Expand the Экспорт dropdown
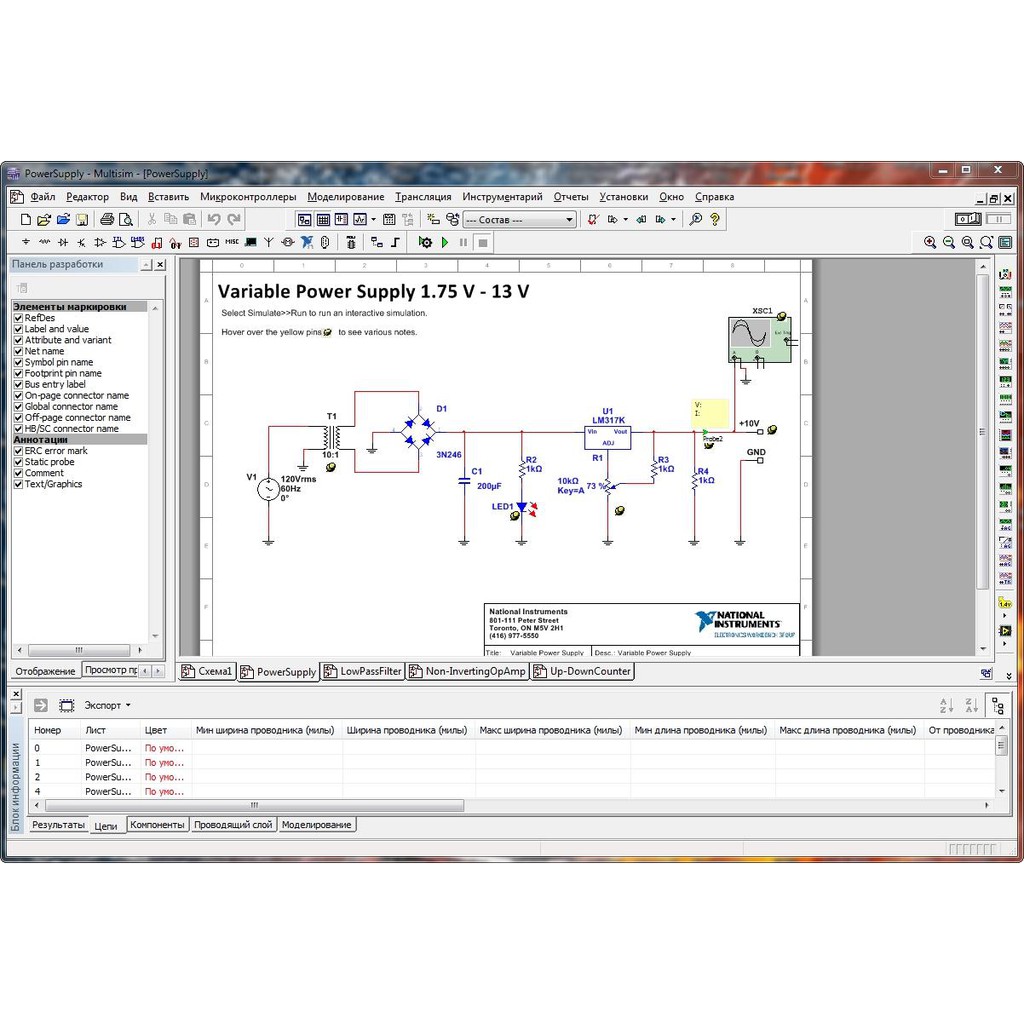Screen dimensions: 1024x1024 point(108,705)
